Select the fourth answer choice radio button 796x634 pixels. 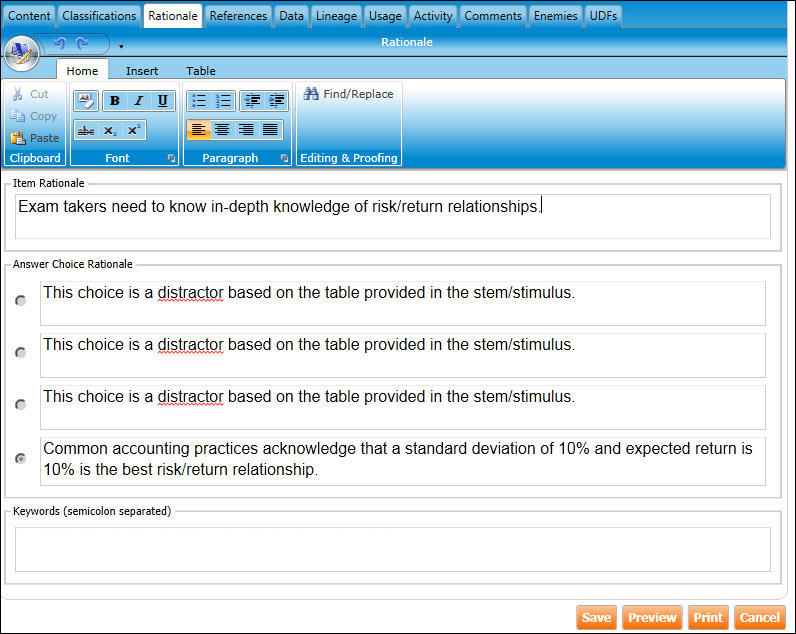[21, 458]
